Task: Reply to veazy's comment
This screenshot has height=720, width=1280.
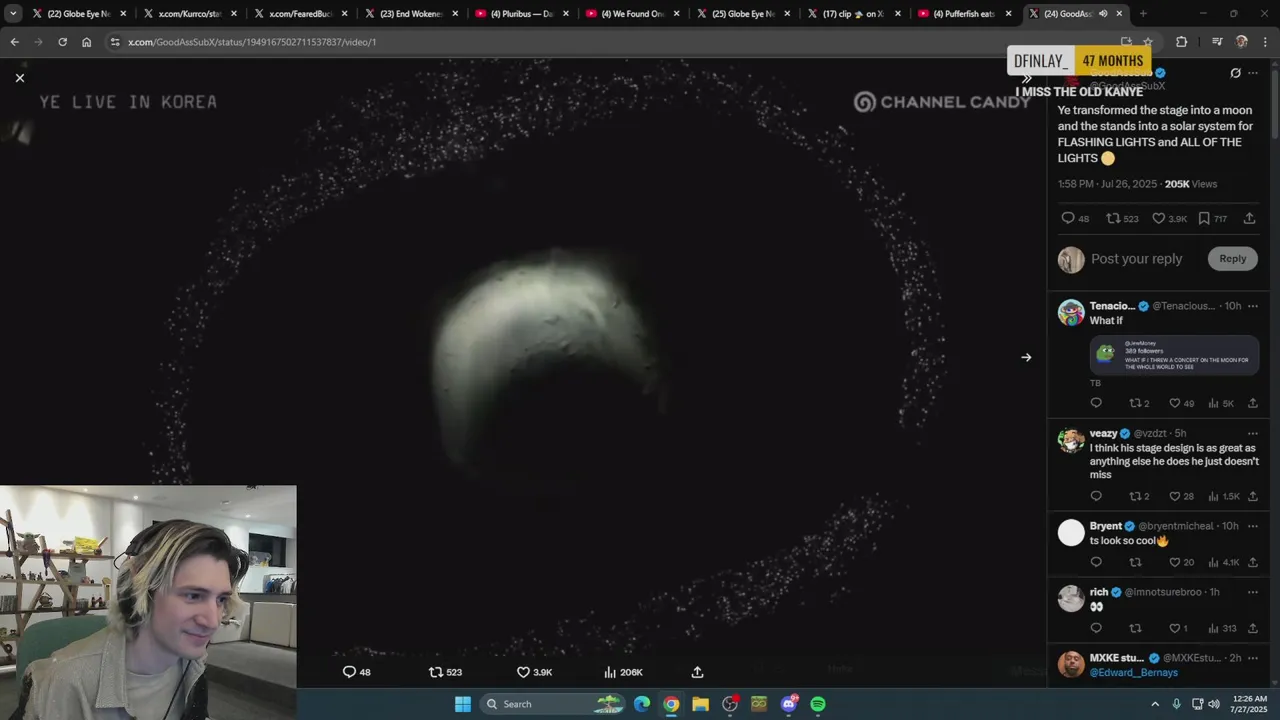Action: tap(1096, 496)
